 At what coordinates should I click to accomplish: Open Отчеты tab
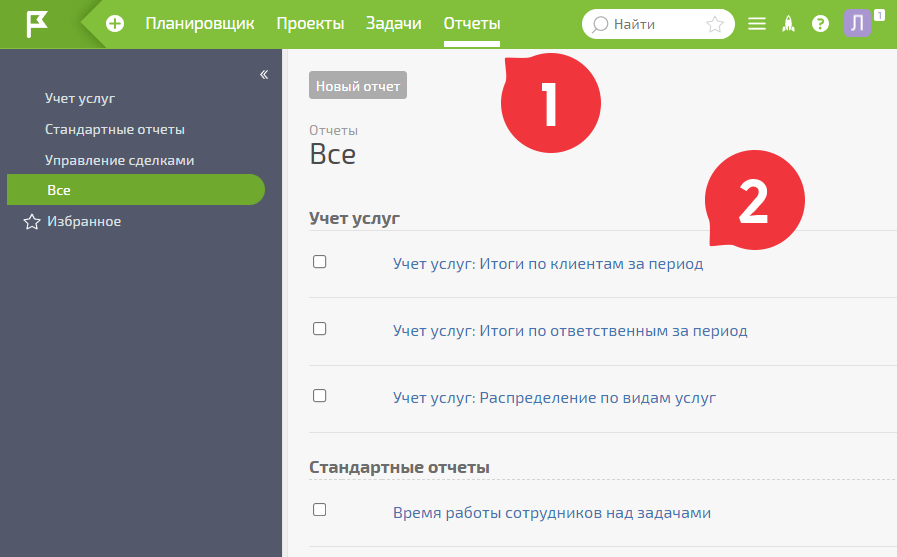(472, 24)
